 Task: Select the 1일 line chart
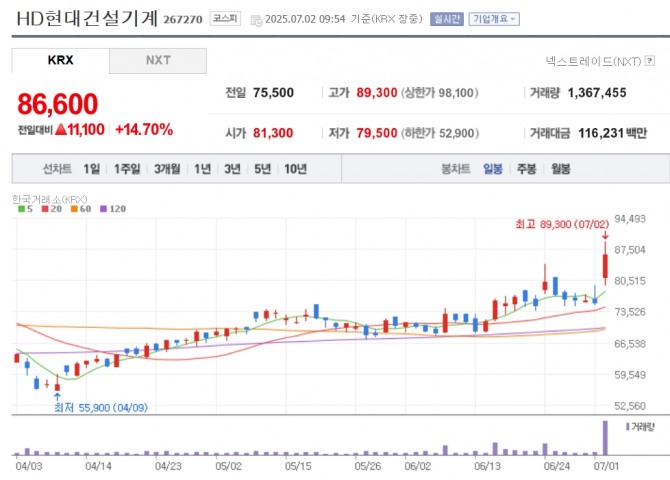[x=91, y=169]
